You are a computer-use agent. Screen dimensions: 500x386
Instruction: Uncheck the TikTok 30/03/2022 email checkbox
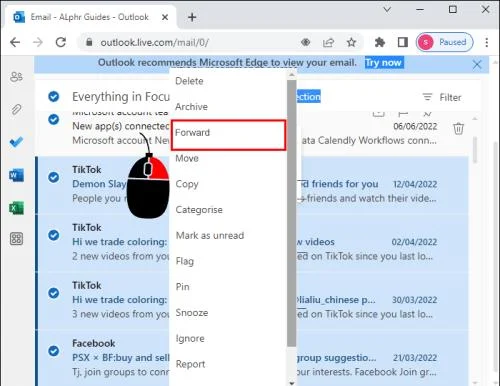[x=54, y=293]
